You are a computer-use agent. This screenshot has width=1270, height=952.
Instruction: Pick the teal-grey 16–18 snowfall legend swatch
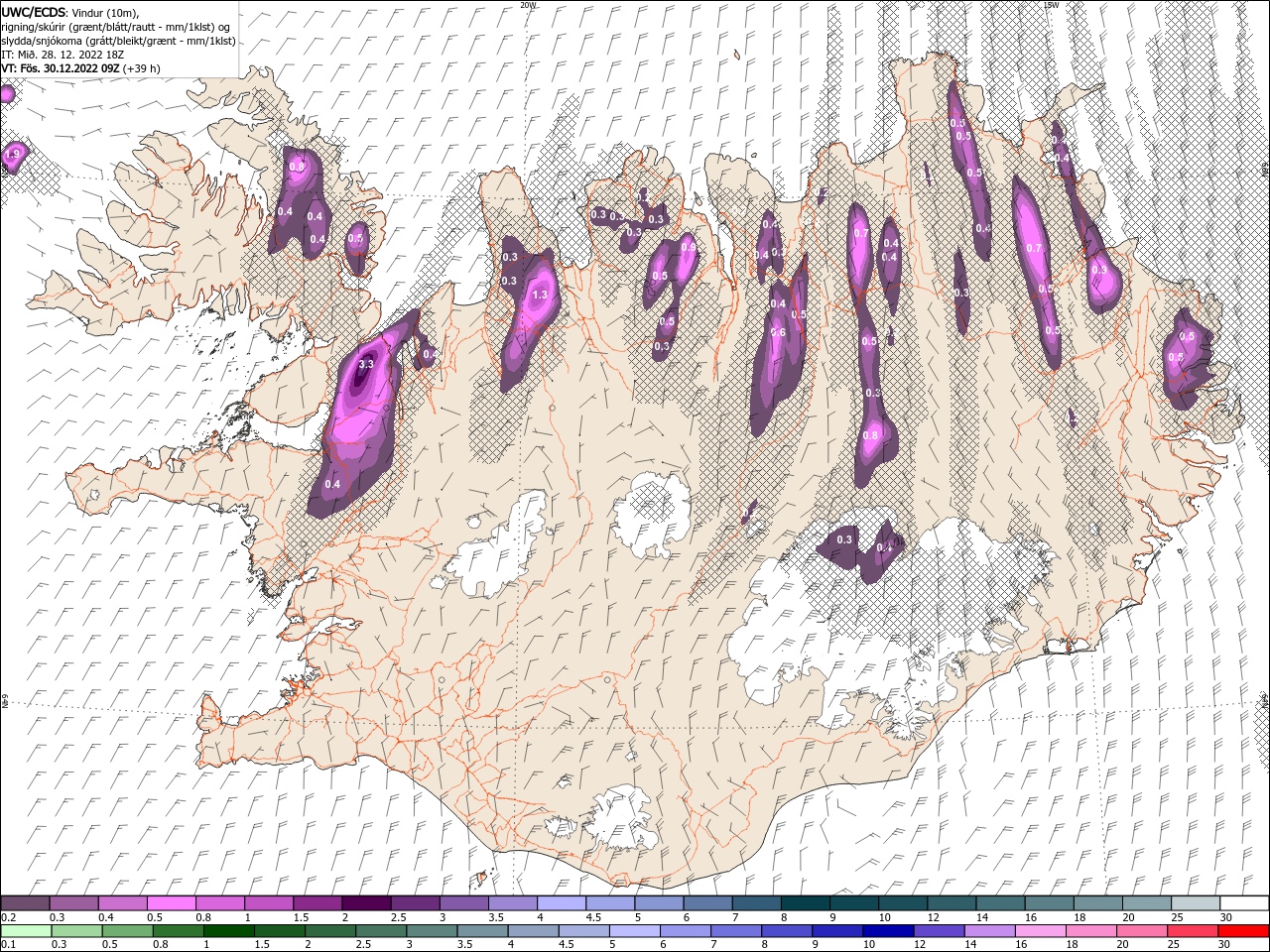coord(1048,903)
